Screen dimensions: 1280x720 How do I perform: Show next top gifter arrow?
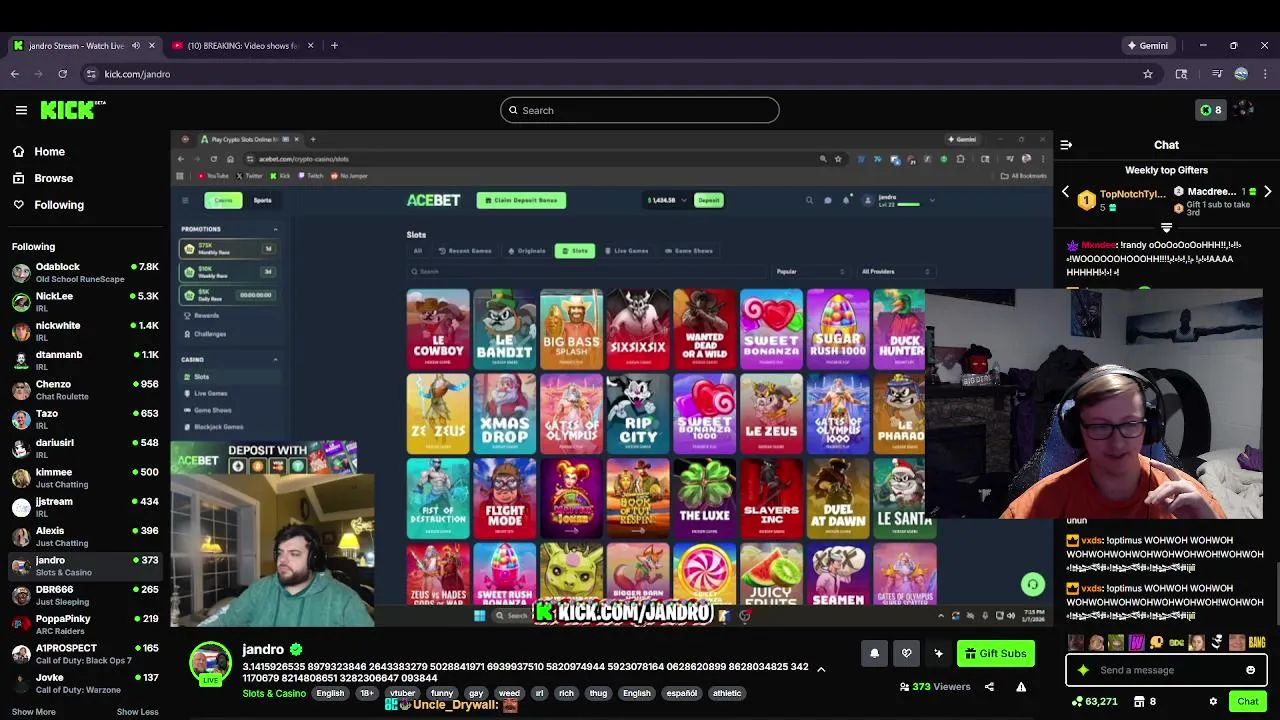pos(1267,191)
